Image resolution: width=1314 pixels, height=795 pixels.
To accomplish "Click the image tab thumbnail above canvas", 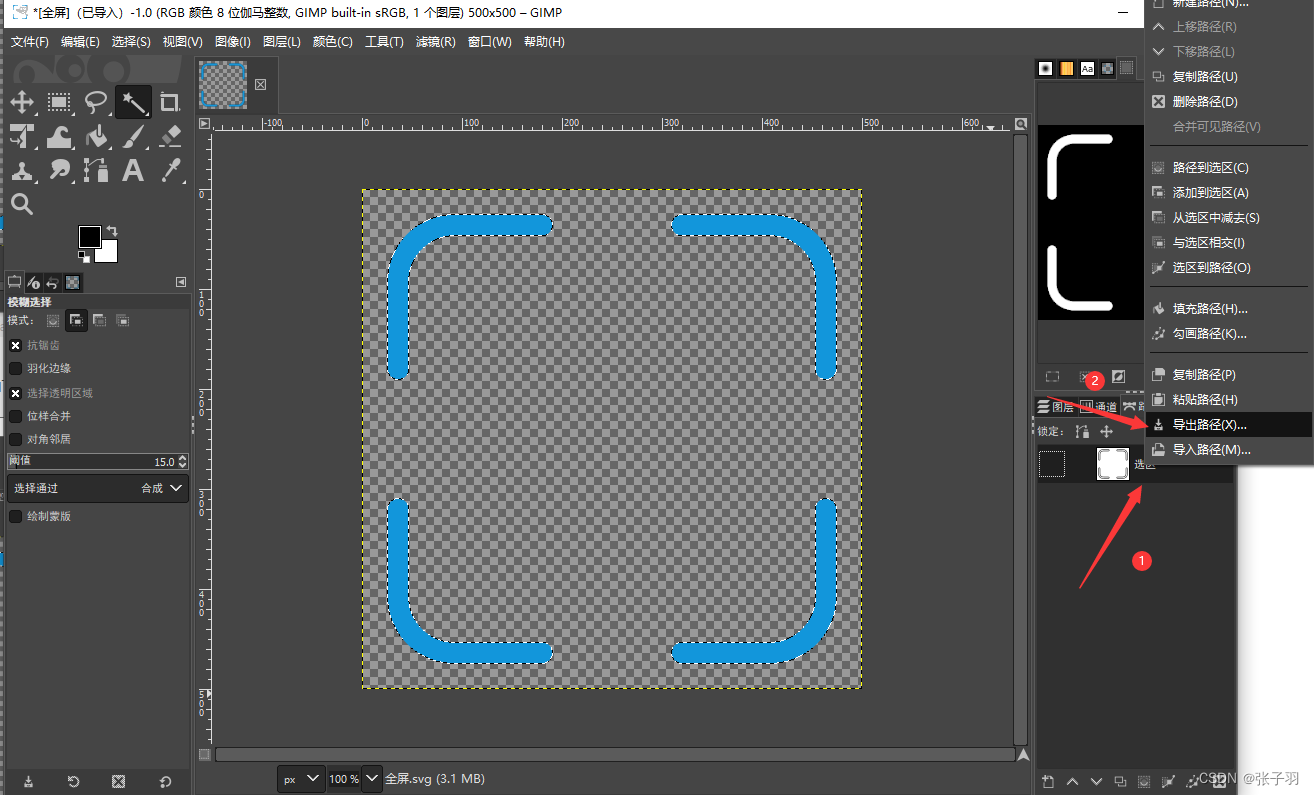I will (x=222, y=85).
